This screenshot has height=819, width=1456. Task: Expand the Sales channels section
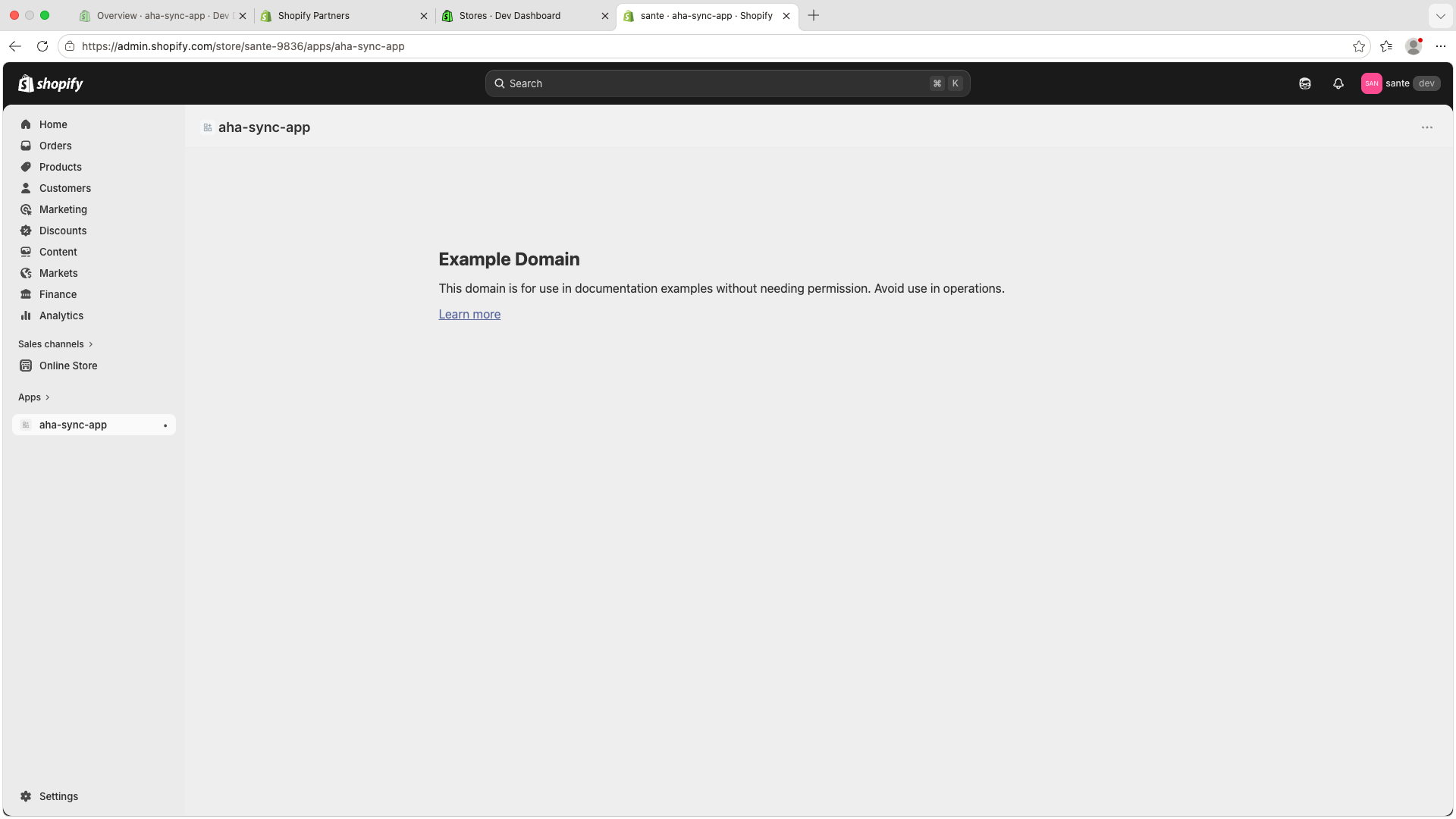[x=55, y=344]
